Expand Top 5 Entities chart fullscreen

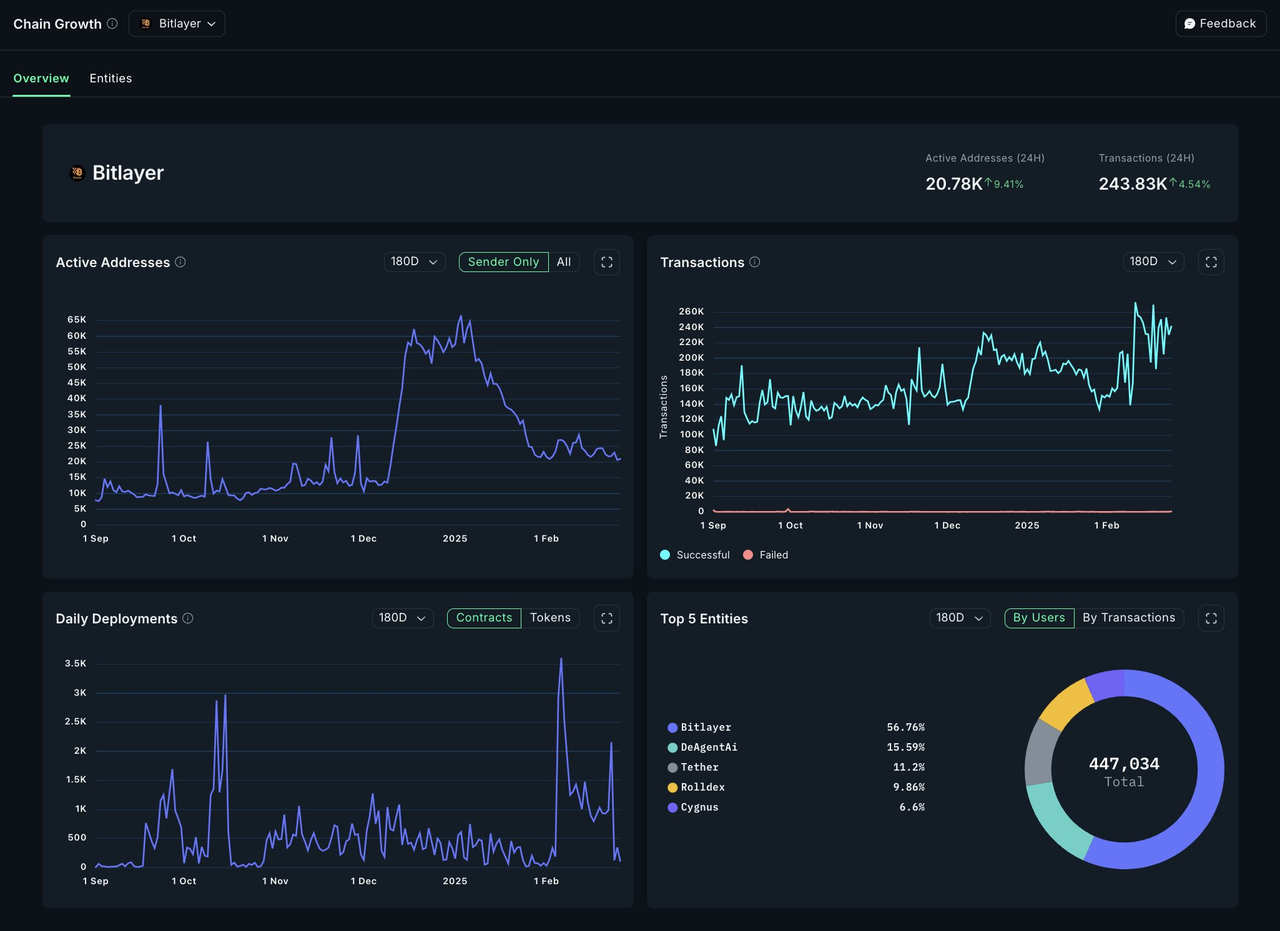(1211, 618)
